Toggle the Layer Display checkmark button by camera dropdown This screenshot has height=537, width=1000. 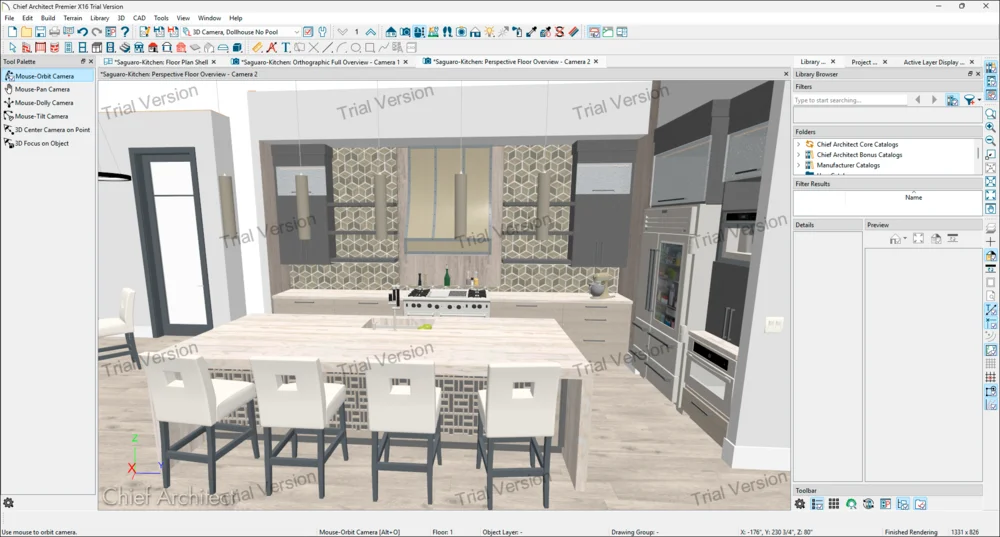(x=308, y=32)
